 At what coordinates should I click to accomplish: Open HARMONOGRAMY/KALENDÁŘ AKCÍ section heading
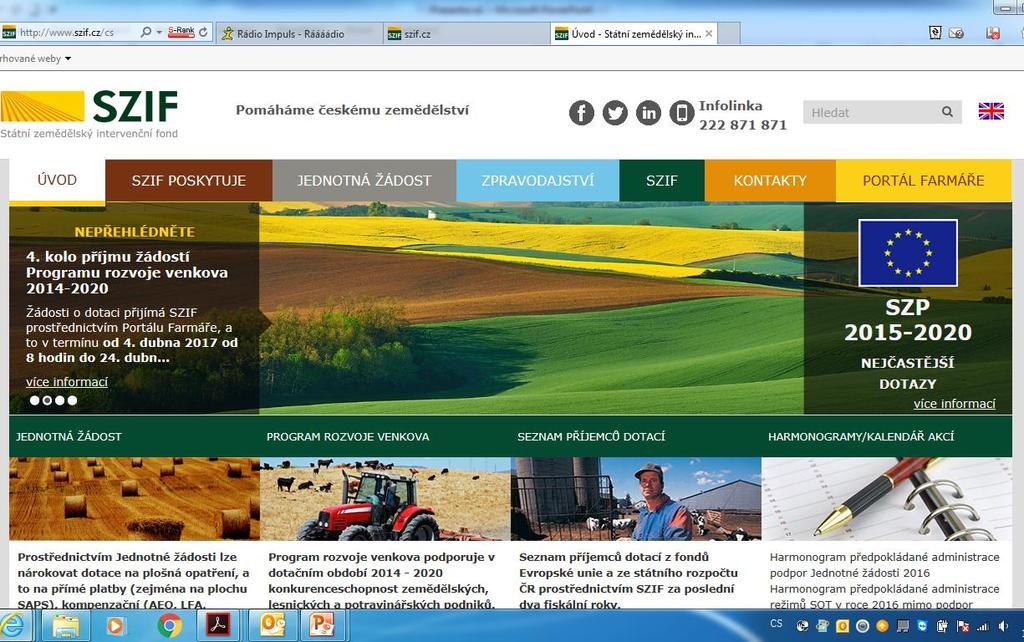point(861,436)
